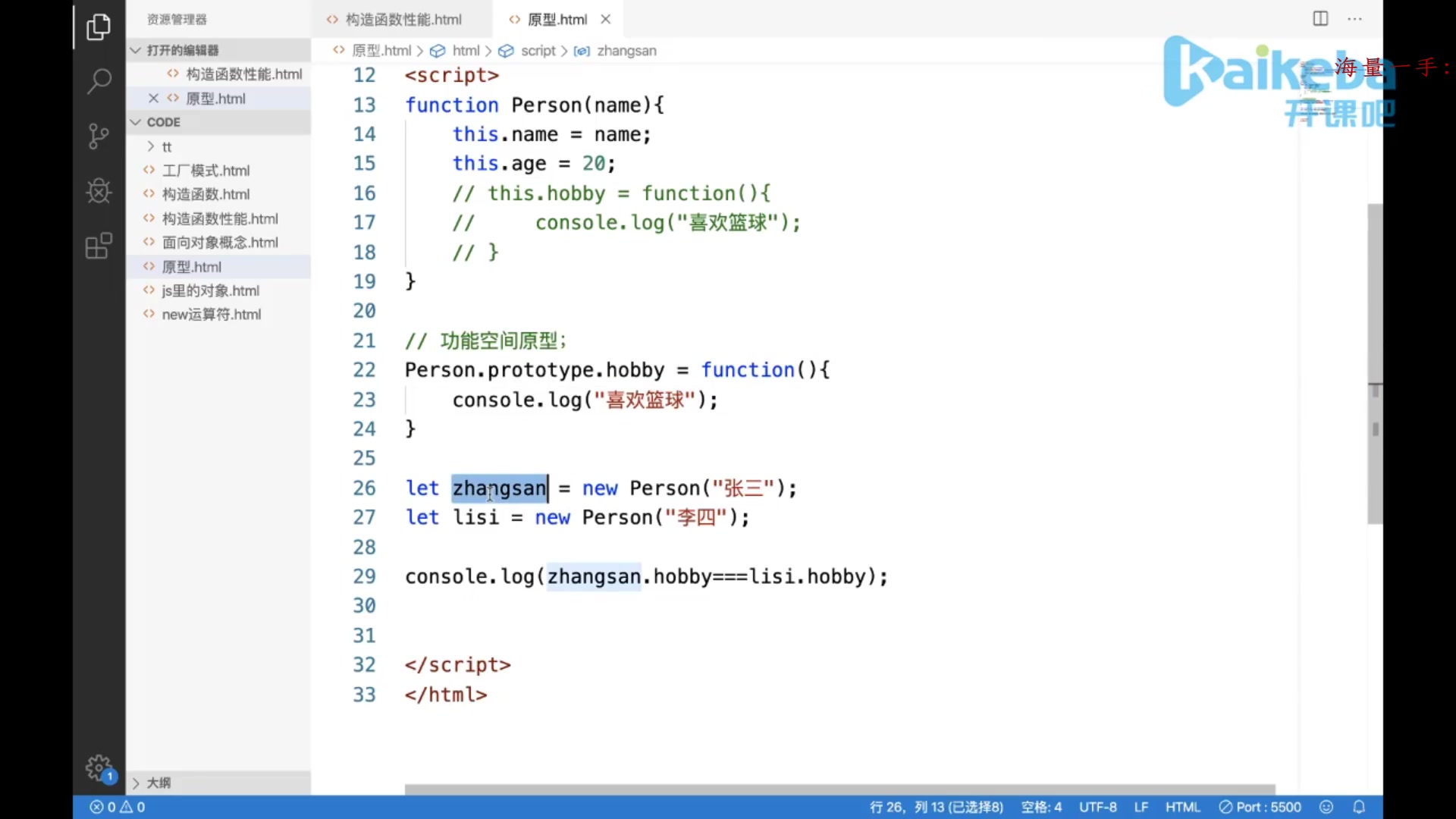Click the Search icon in sidebar
This screenshot has width=1456, height=819.
click(97, 80)
